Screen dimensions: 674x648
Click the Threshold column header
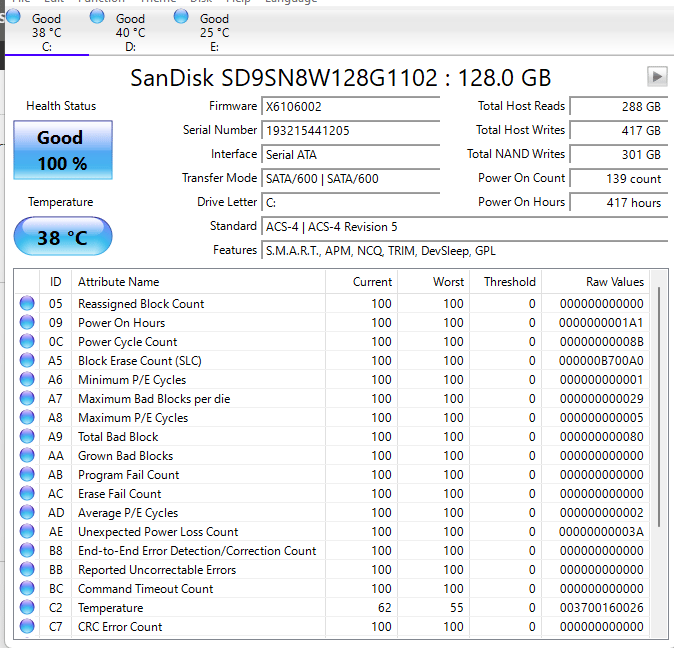click(x=506, y=282)
